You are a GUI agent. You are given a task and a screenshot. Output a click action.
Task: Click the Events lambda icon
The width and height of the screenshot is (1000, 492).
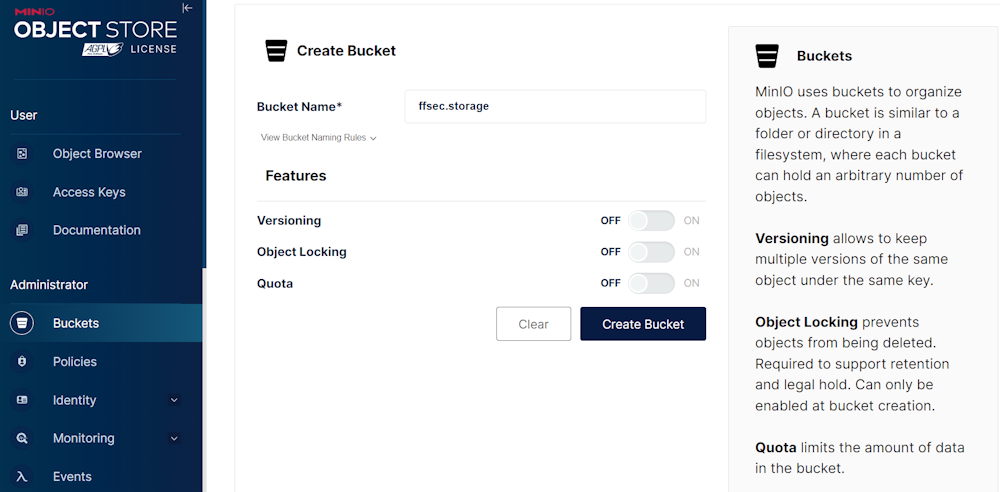(x=22, y=477)
